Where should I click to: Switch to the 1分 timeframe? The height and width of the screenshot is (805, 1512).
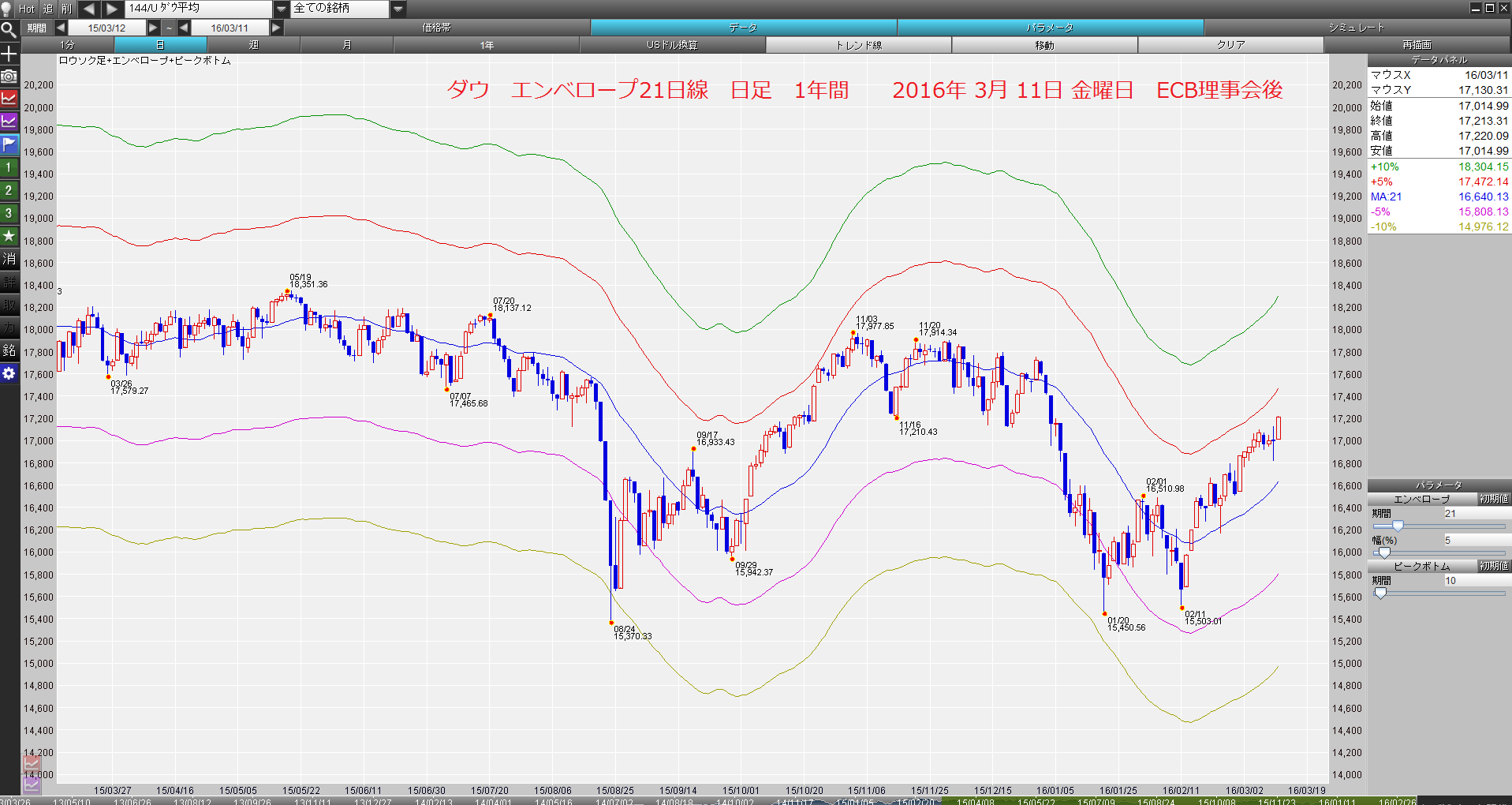point(68,45)
